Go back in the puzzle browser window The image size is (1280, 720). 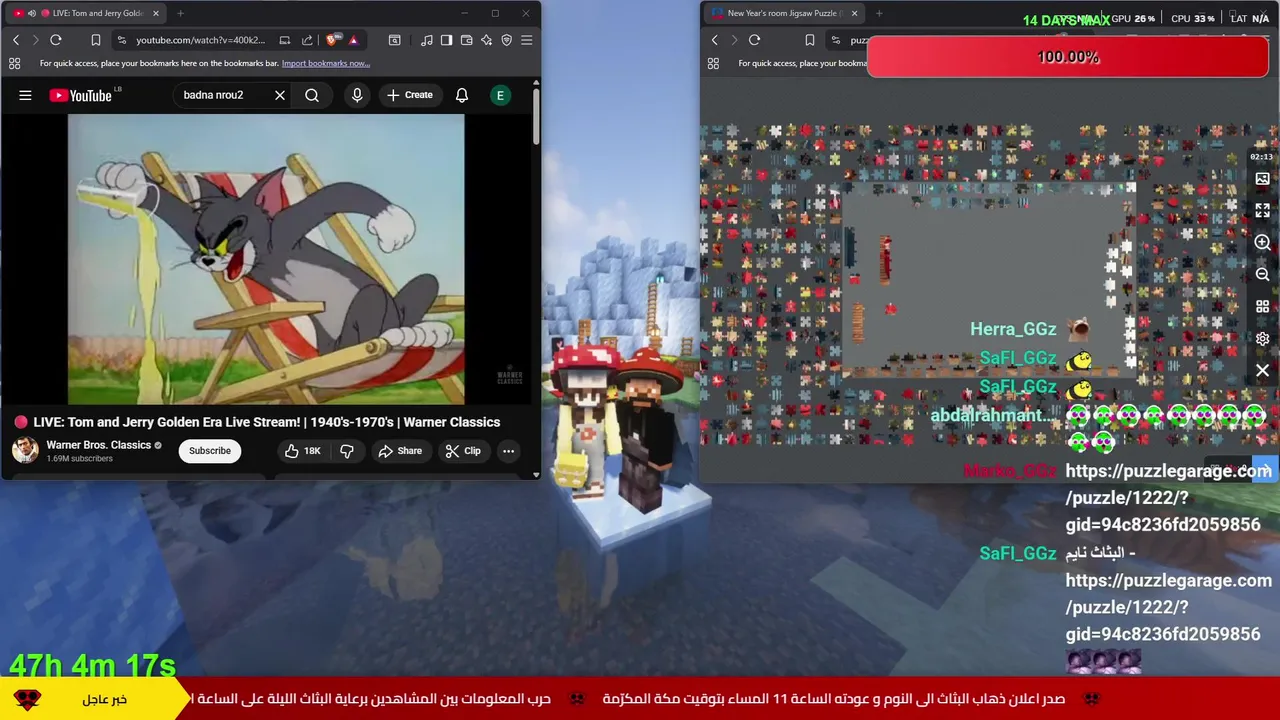point(714,40)
